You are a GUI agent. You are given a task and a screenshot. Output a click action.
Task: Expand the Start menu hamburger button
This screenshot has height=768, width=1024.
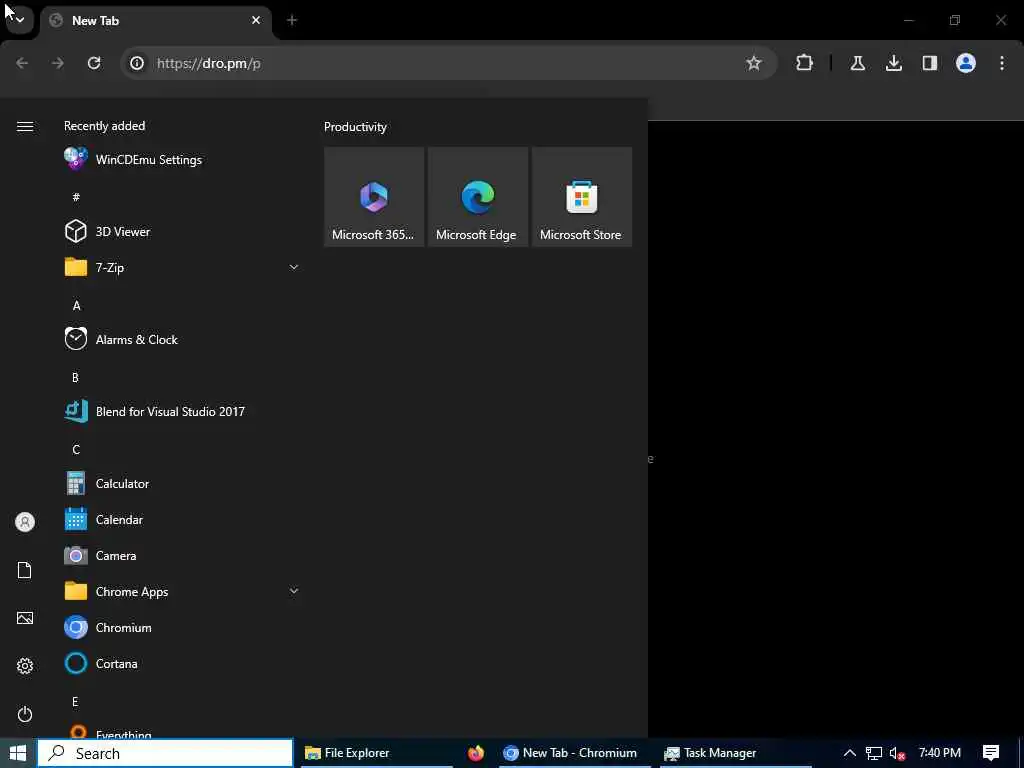pos(25,126)
